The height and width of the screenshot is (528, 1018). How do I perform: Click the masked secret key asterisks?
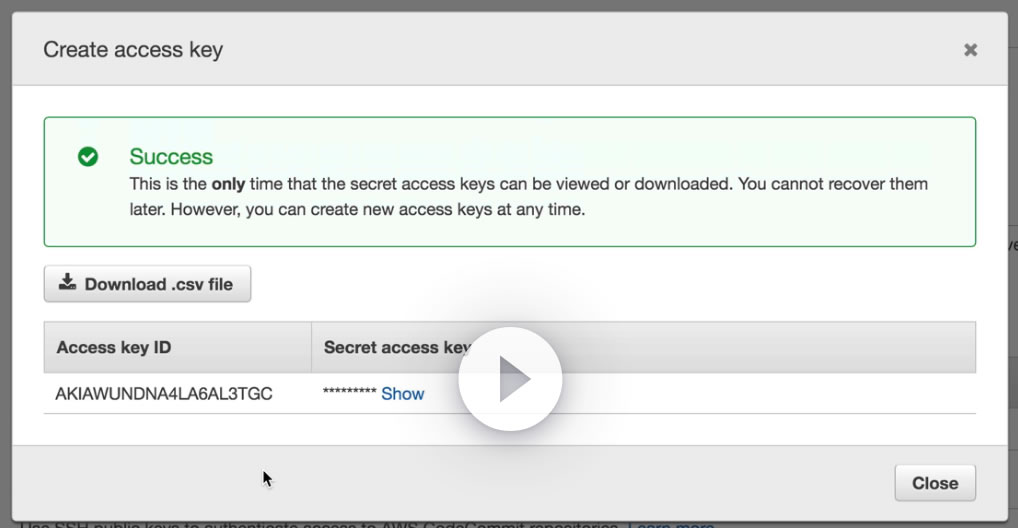click(x=349, y=394)
